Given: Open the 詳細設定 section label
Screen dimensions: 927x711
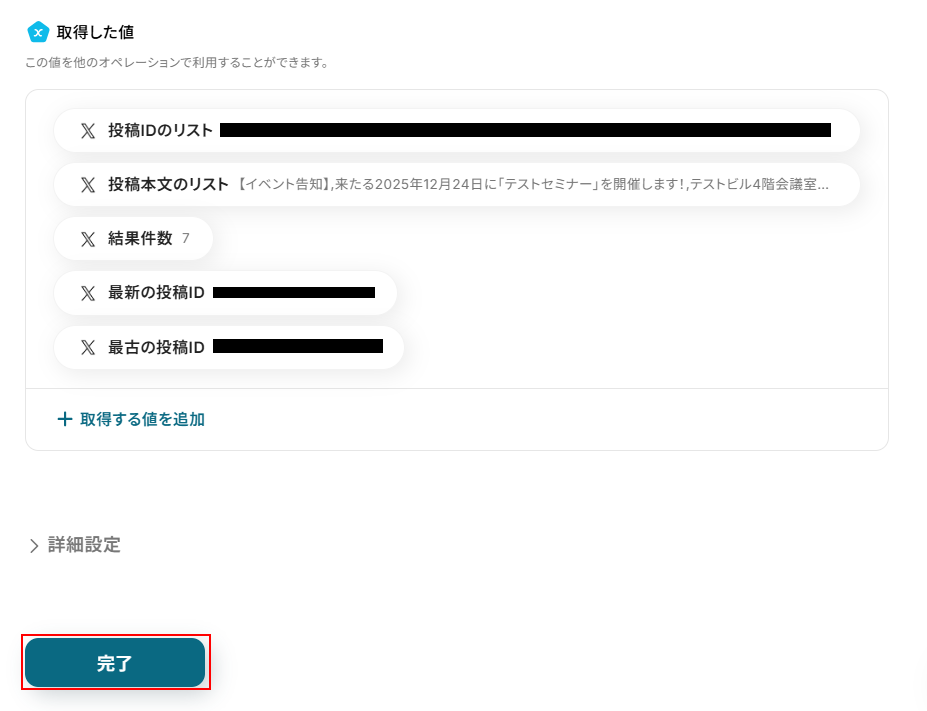Looking at the screenshot, I should pyautogui.click(x=84, y=545).
